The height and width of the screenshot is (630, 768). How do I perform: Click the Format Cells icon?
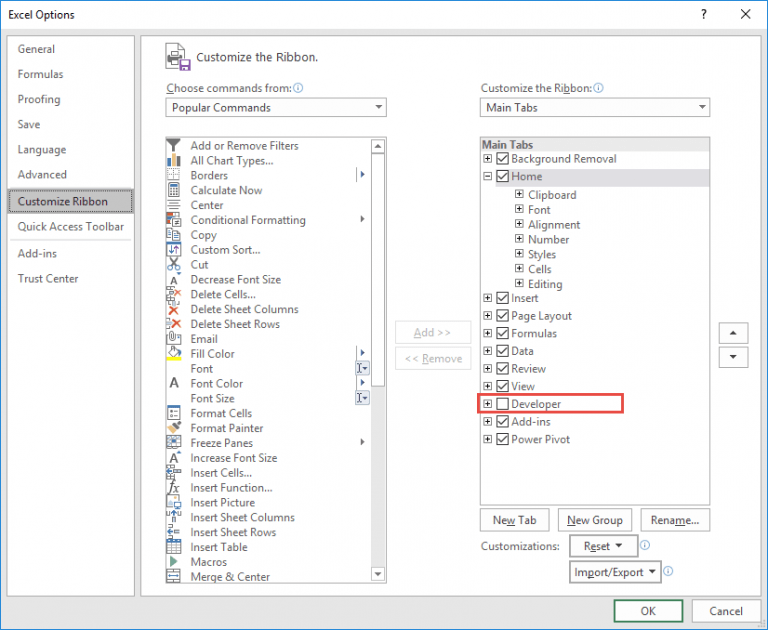point(173,413)
